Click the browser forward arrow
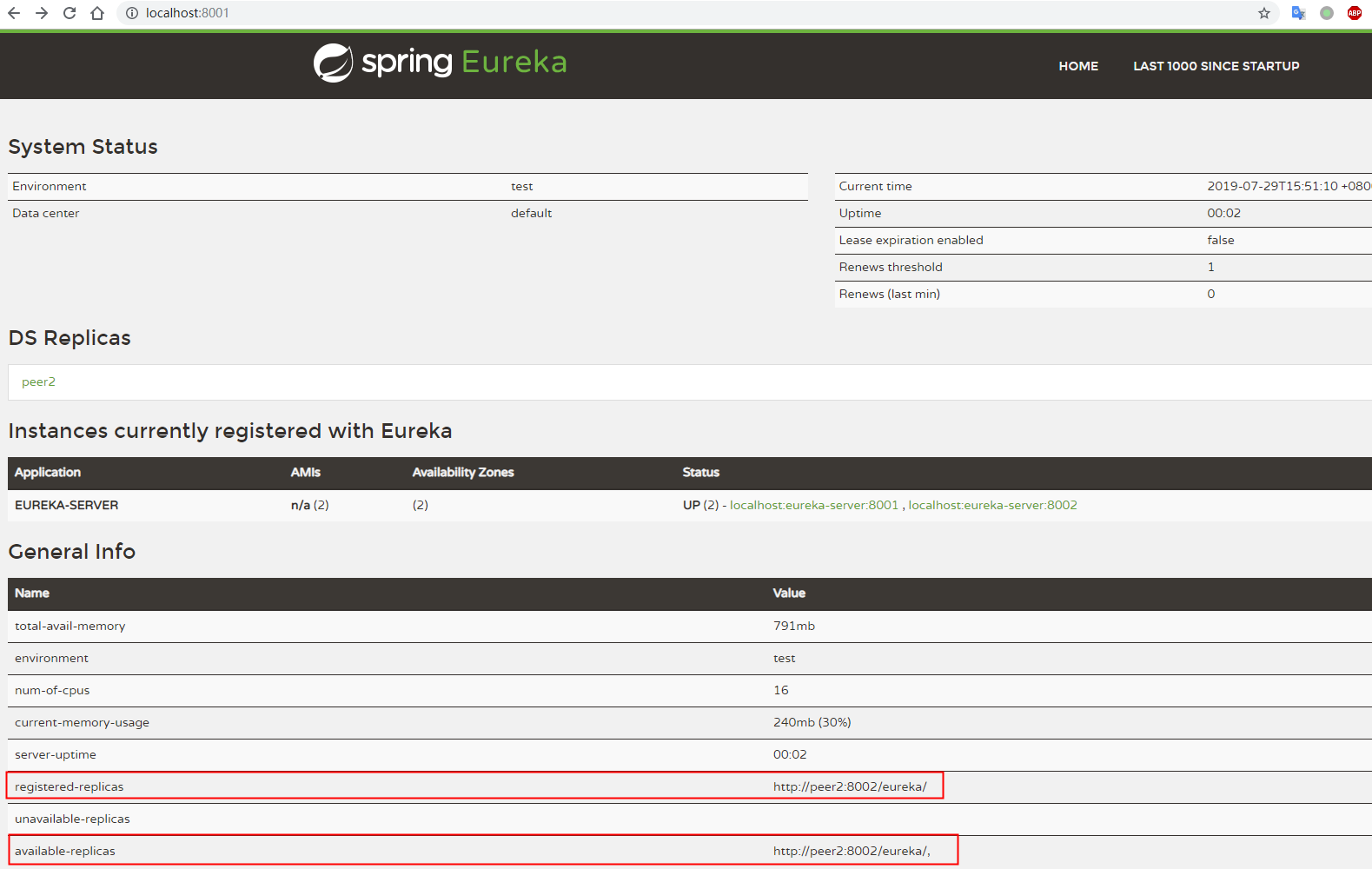 click(42, 13)
